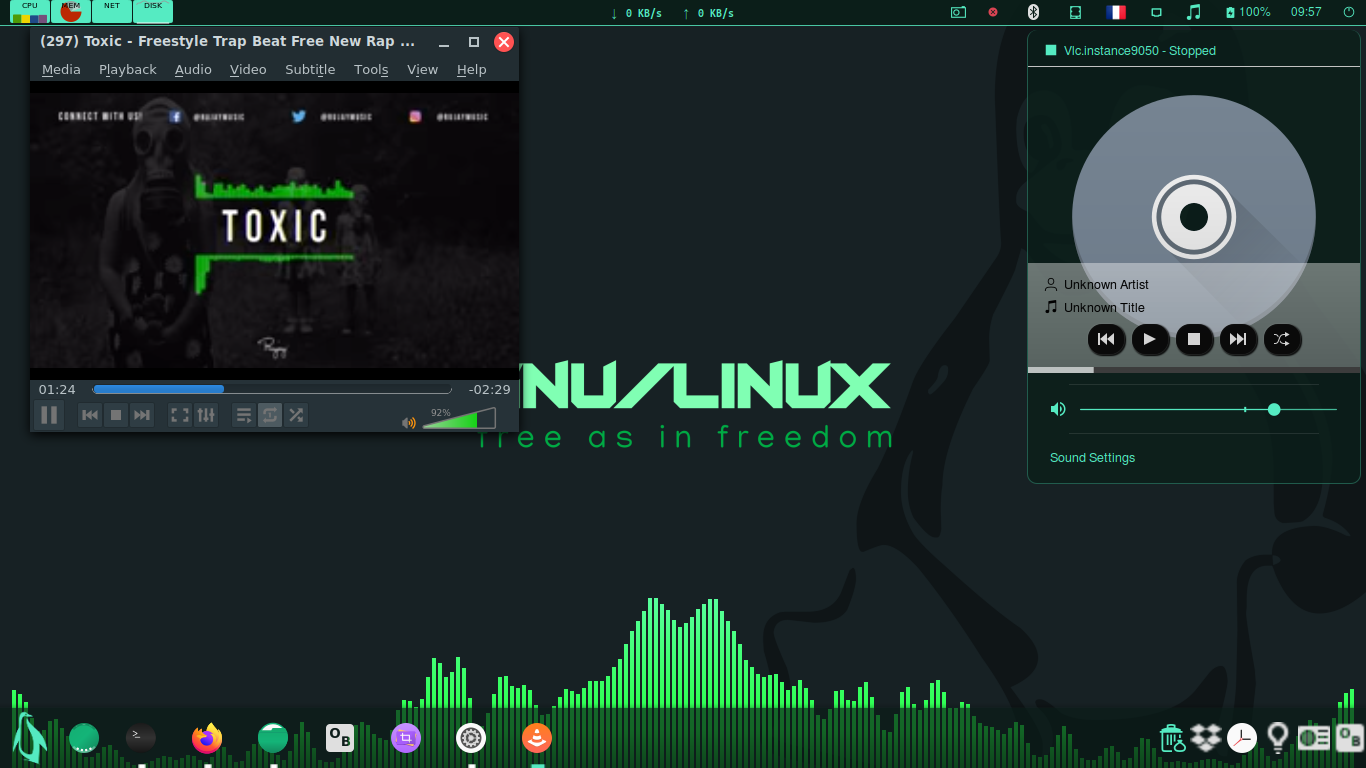
Task: Click the lightbulb dock icon
Action: (x=1277, y=738)
